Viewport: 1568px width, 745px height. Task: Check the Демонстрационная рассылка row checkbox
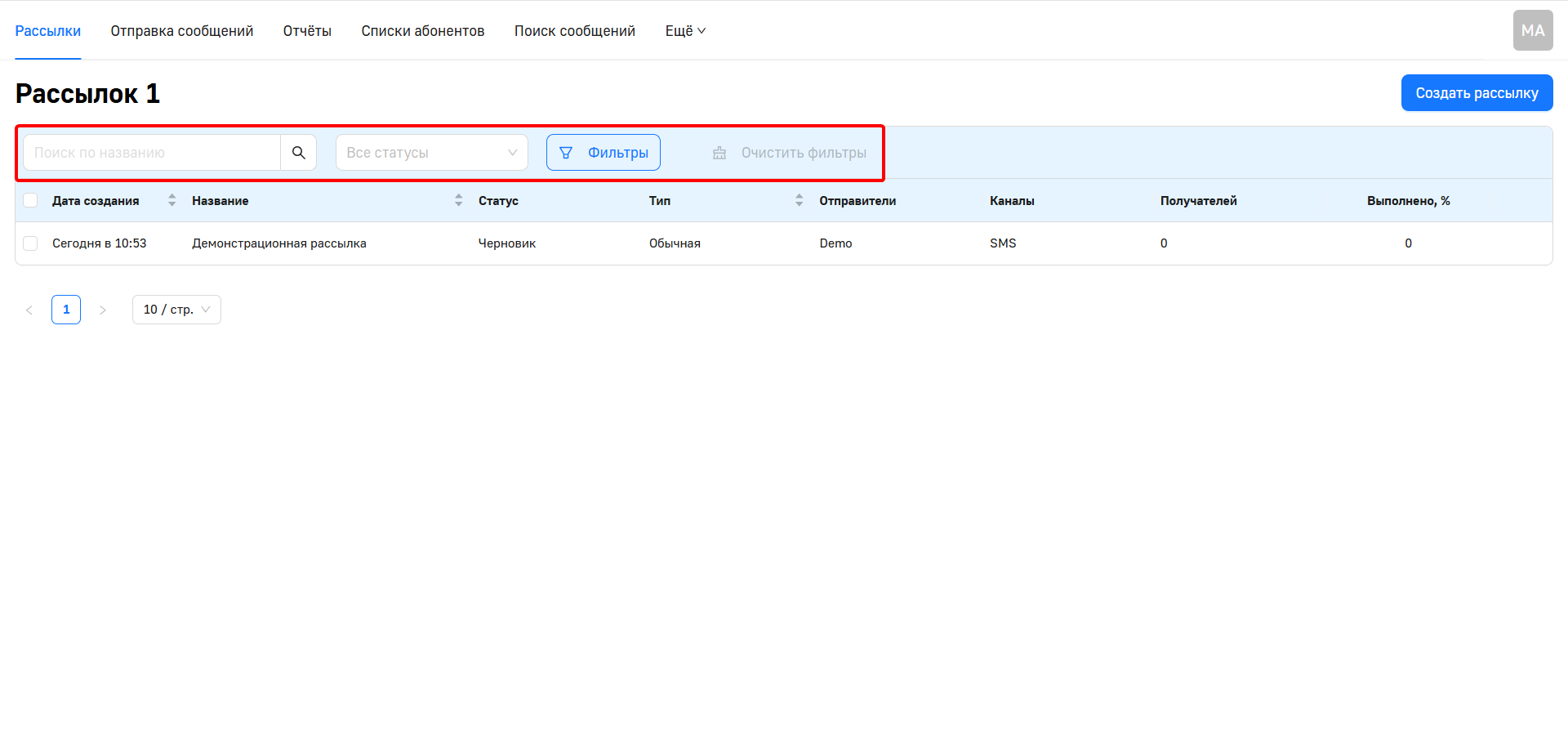point(31,243)
